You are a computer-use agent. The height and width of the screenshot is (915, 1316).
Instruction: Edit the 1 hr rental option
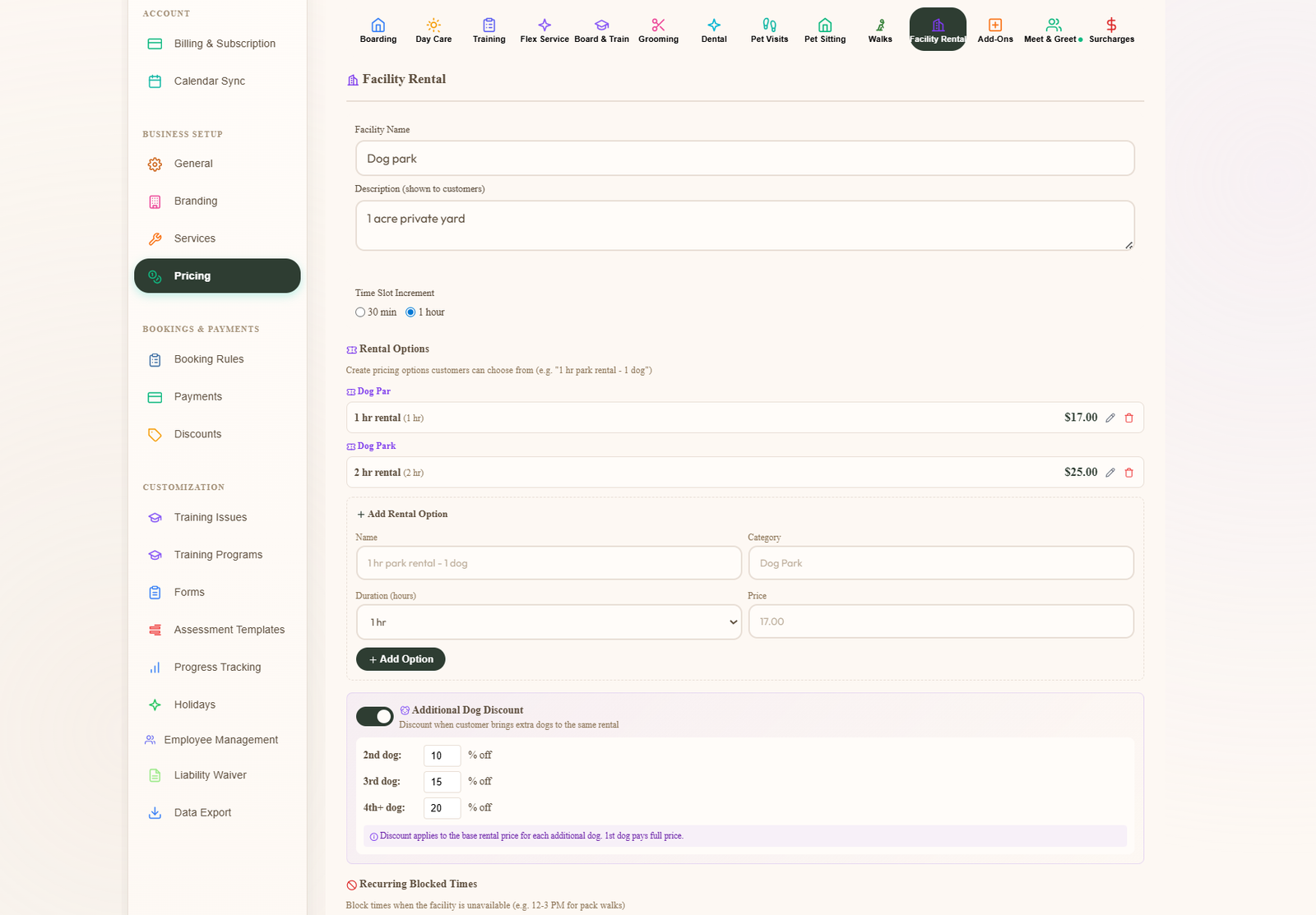coord(1110,418)
